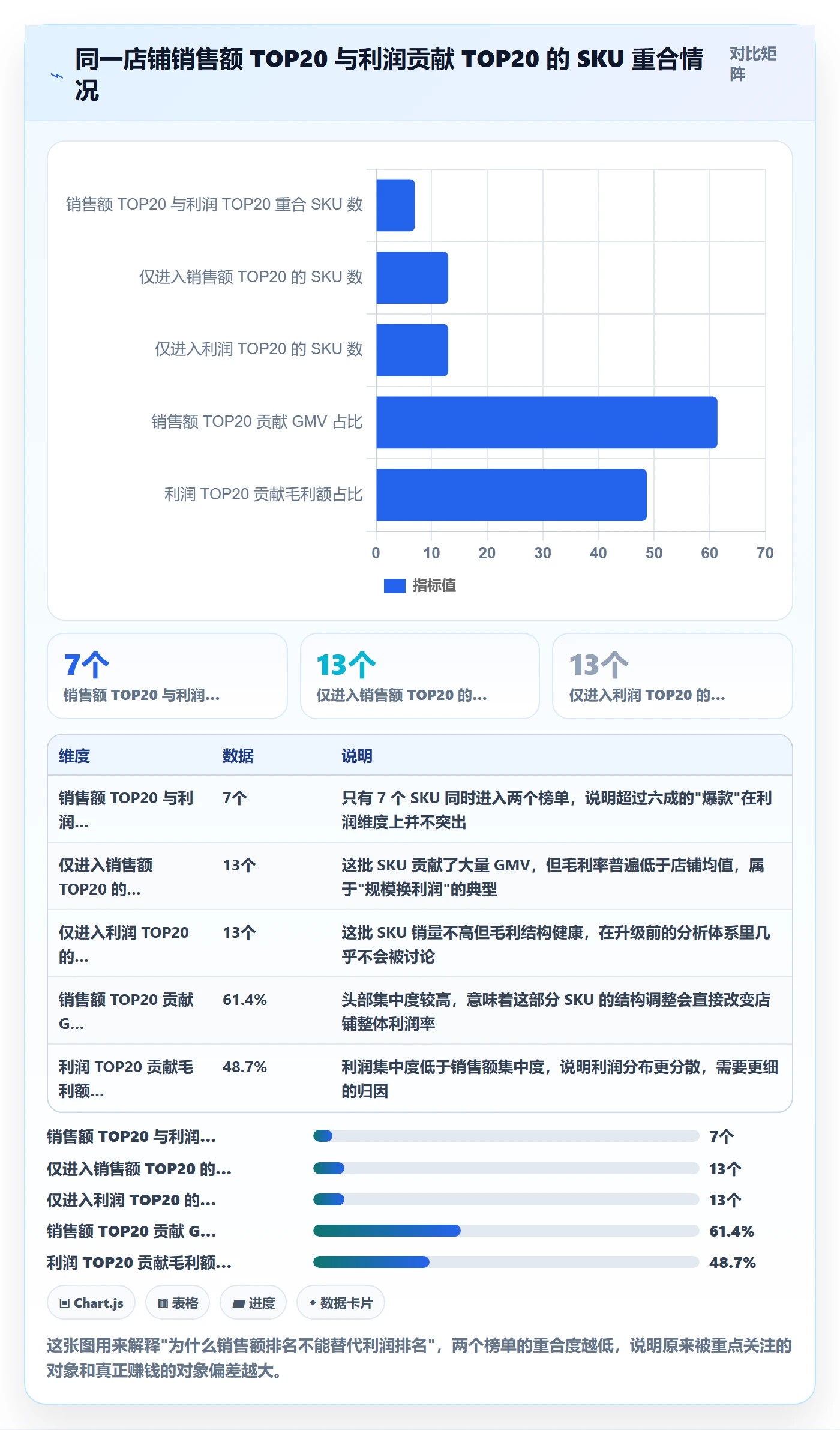
Task: Click the x-axis tick label 50
Action: pyautogui.click(x=654, y=553)
